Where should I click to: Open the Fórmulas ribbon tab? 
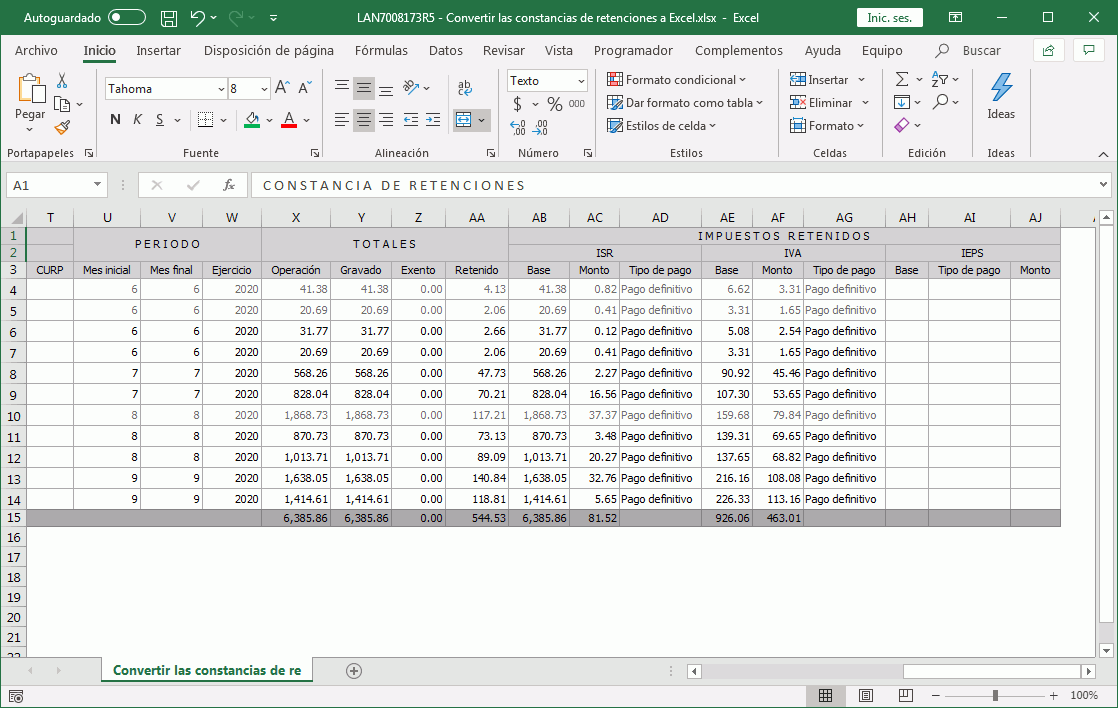tap(381, 51)
